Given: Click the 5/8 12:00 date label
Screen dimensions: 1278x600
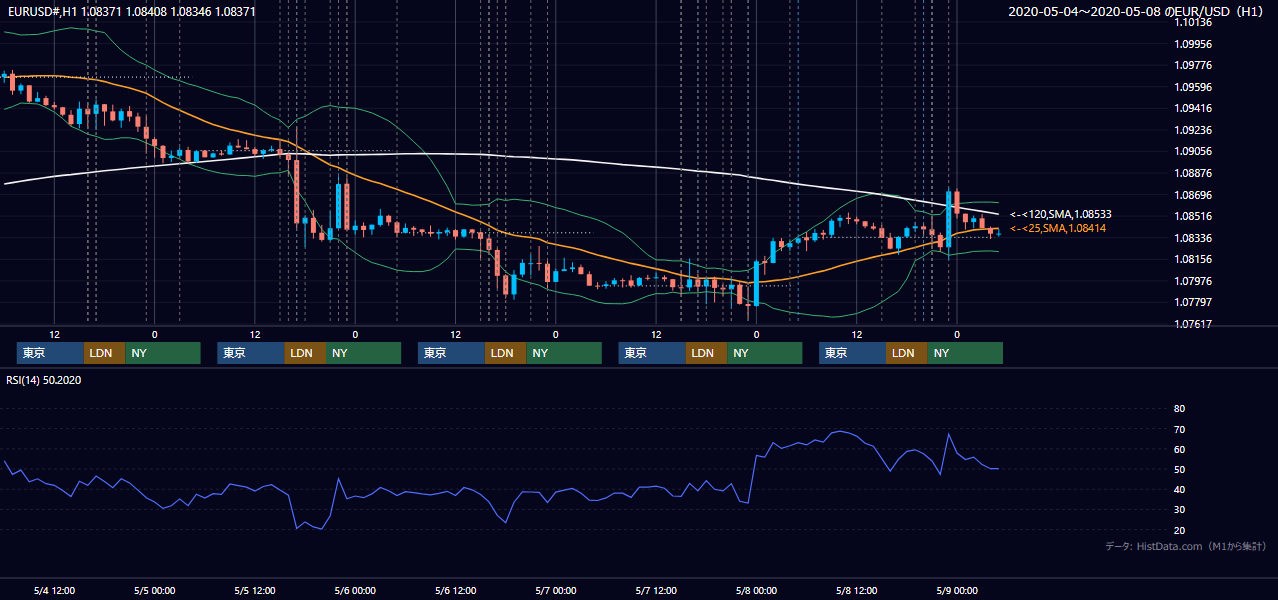Looking at the screenshot, I should [856, 590].
